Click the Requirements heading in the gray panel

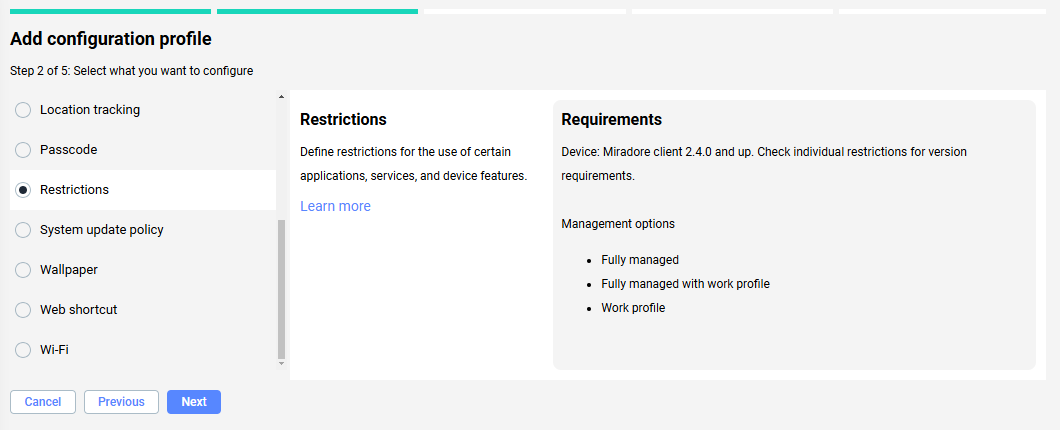point(611,120)
